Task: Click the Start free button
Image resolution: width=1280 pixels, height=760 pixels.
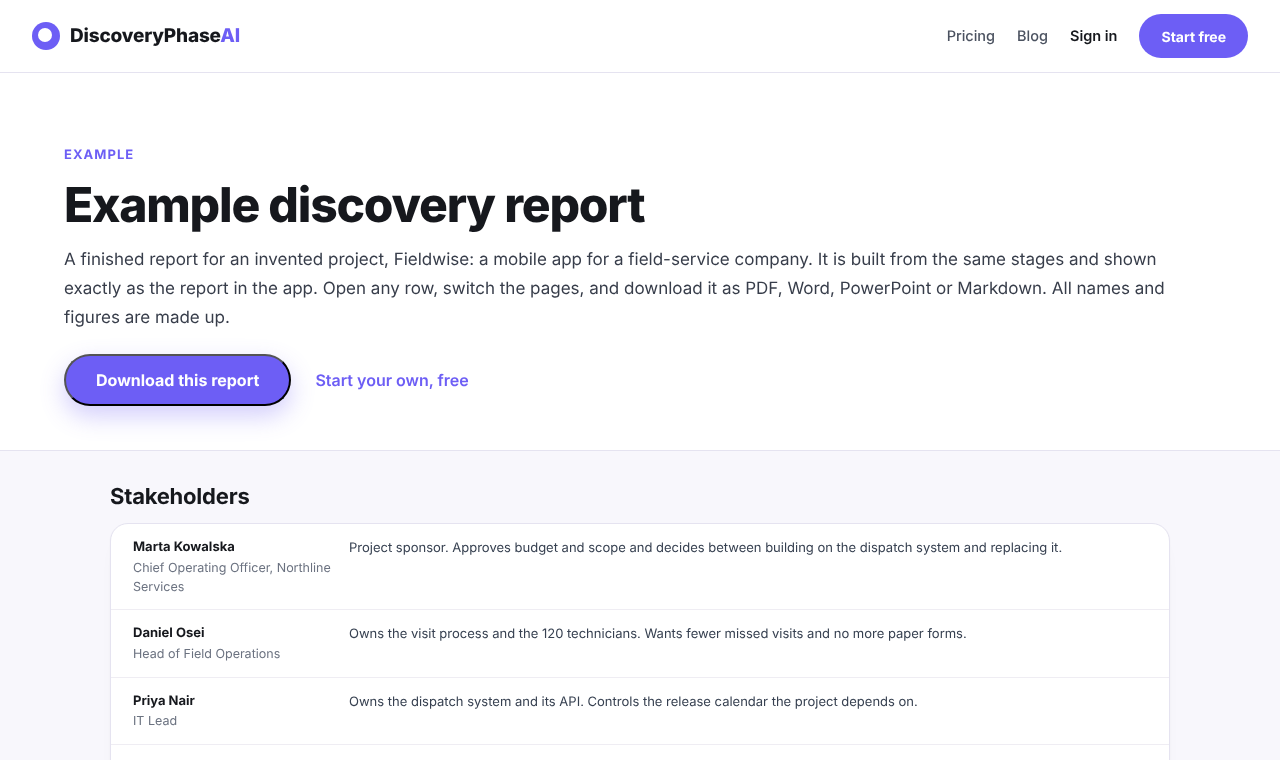Action: [x=1193, y=36]
